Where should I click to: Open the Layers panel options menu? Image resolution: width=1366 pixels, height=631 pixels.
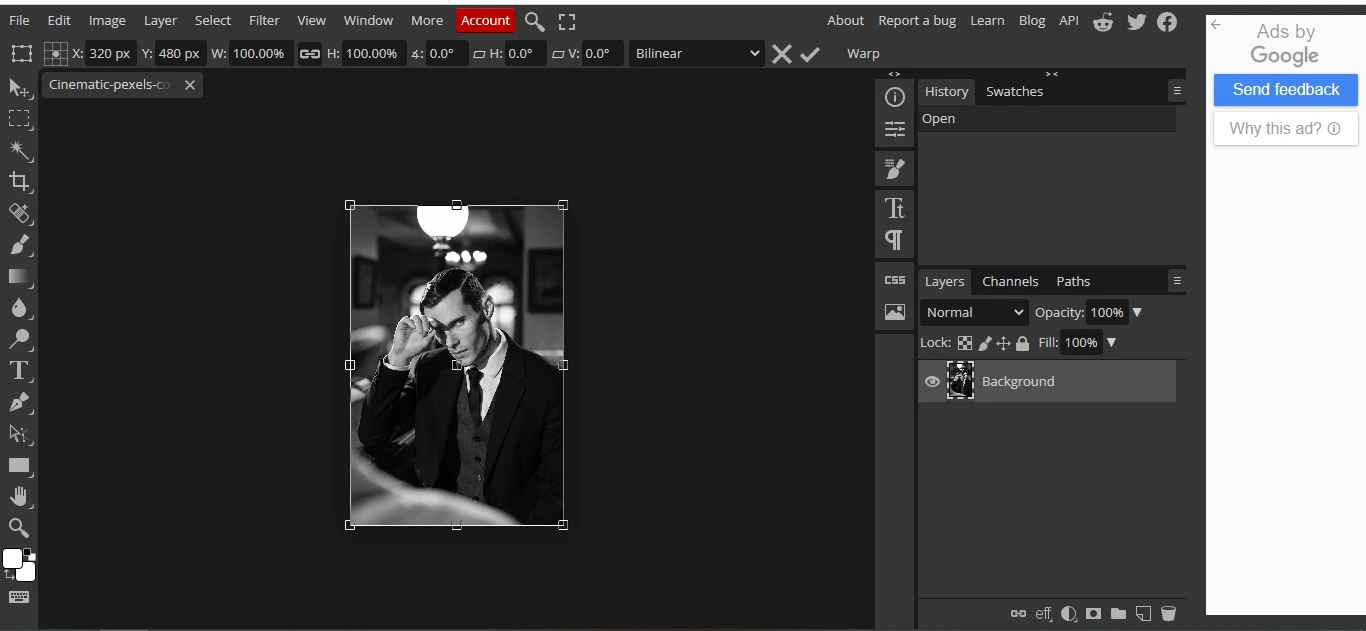tap(1177, 281)
